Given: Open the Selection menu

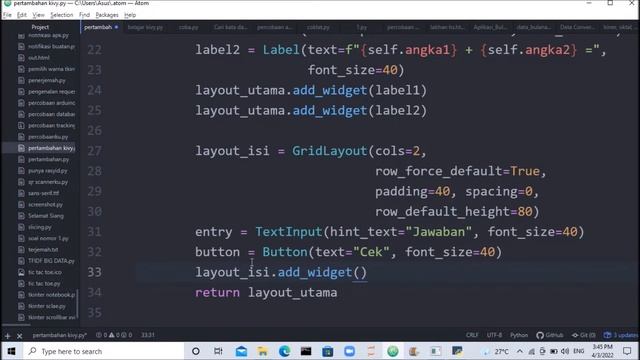Looking at the screenshot, I should click(x=62, y=15).
